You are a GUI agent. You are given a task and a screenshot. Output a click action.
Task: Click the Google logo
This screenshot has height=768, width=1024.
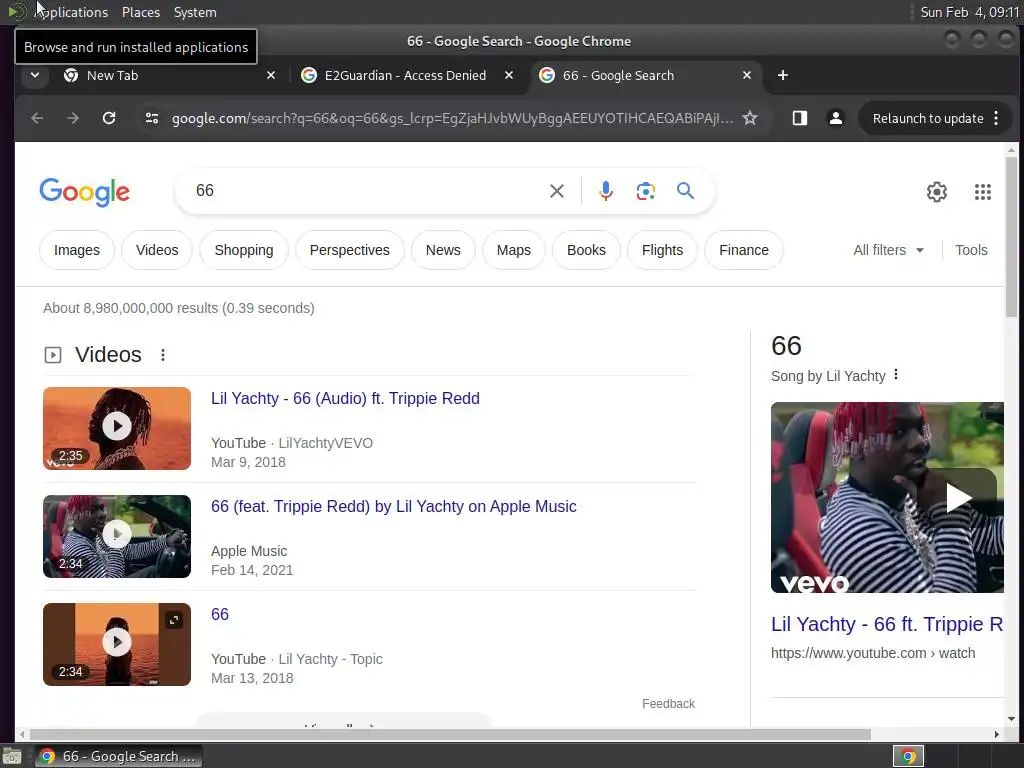coord(84,192)
